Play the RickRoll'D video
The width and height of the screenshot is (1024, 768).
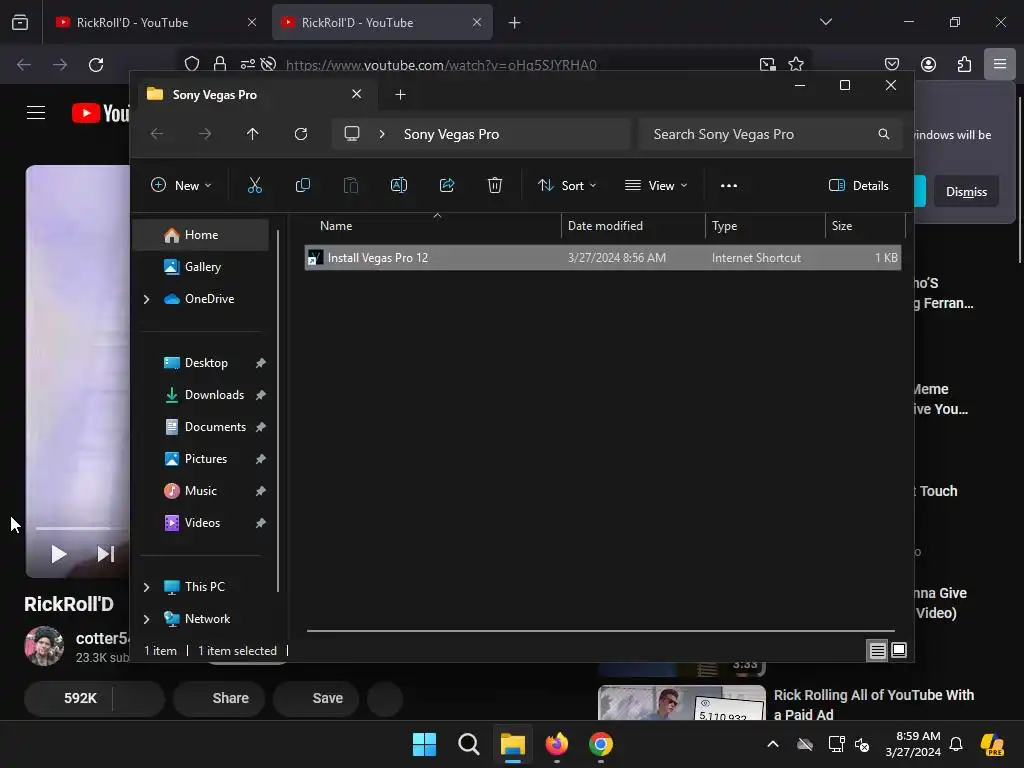click(59, 554)
